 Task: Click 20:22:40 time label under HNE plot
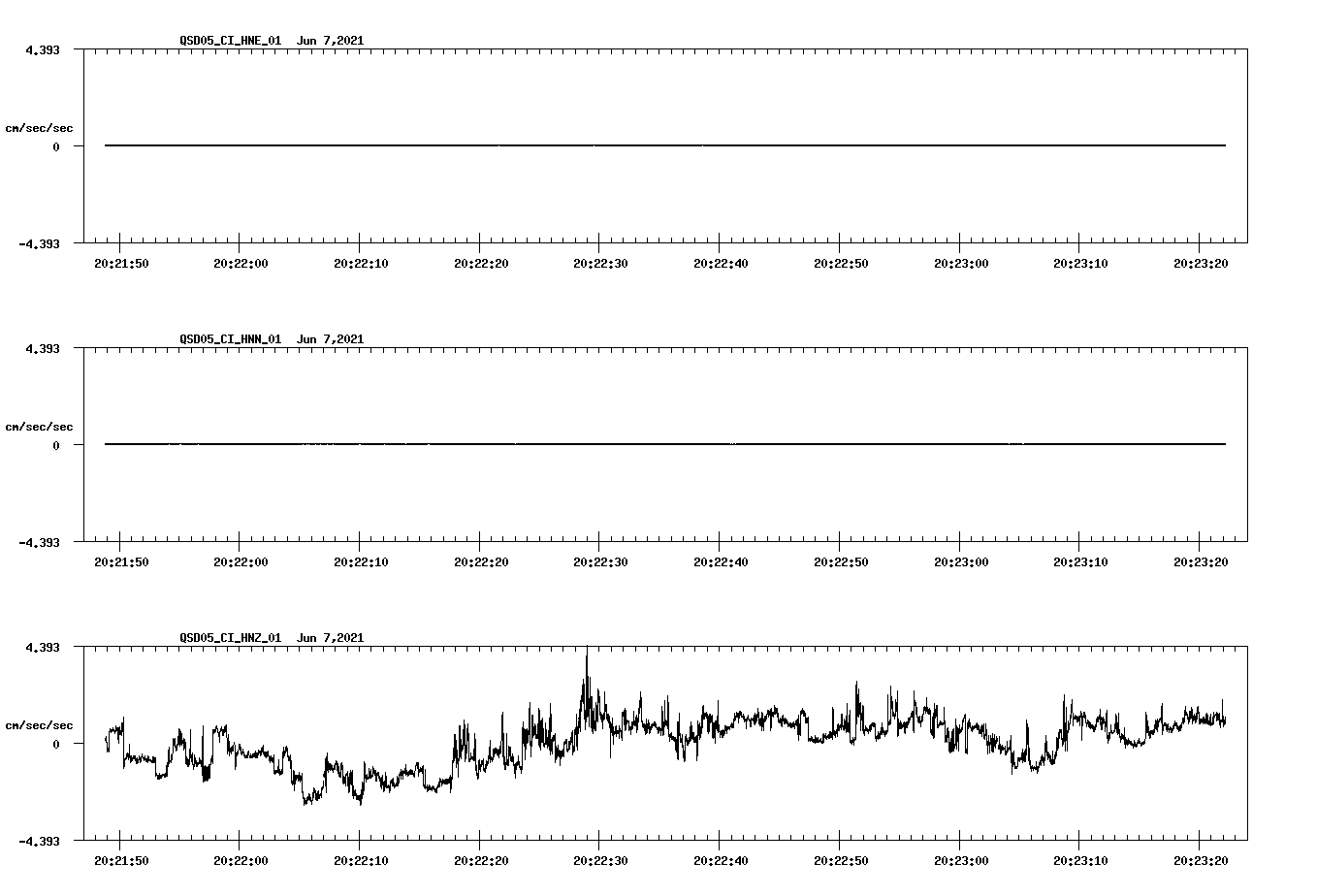coord(721,263)
